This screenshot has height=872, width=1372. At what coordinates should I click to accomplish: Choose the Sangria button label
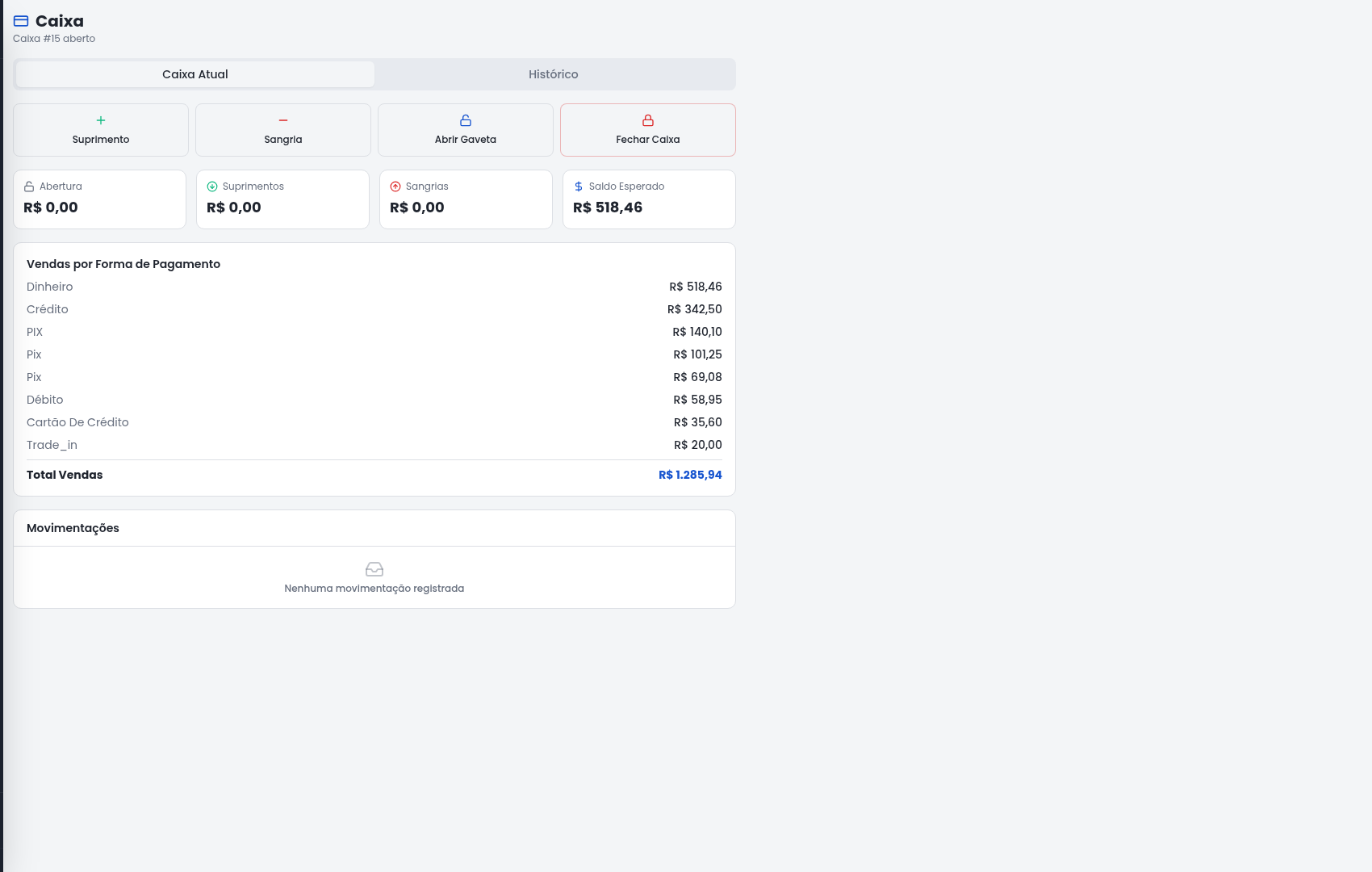pyautogui.click(x=283, y=140)
